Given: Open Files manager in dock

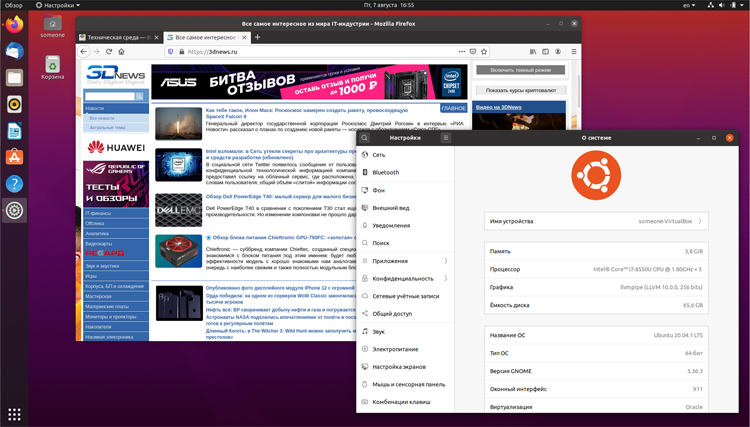Looking at the screenshot, I should coord(14,77).
